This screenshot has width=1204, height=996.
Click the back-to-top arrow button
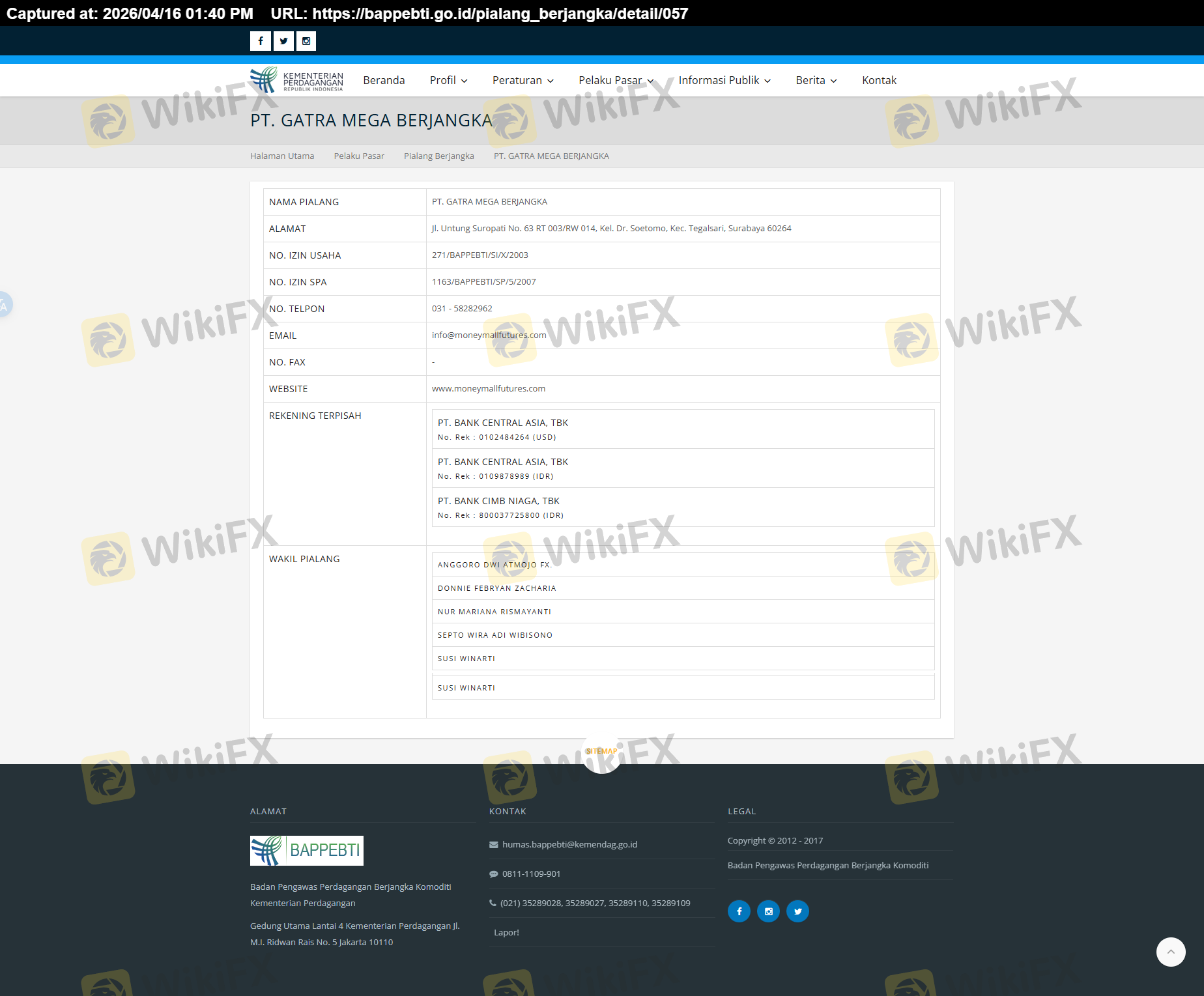tap(1171, 952)
